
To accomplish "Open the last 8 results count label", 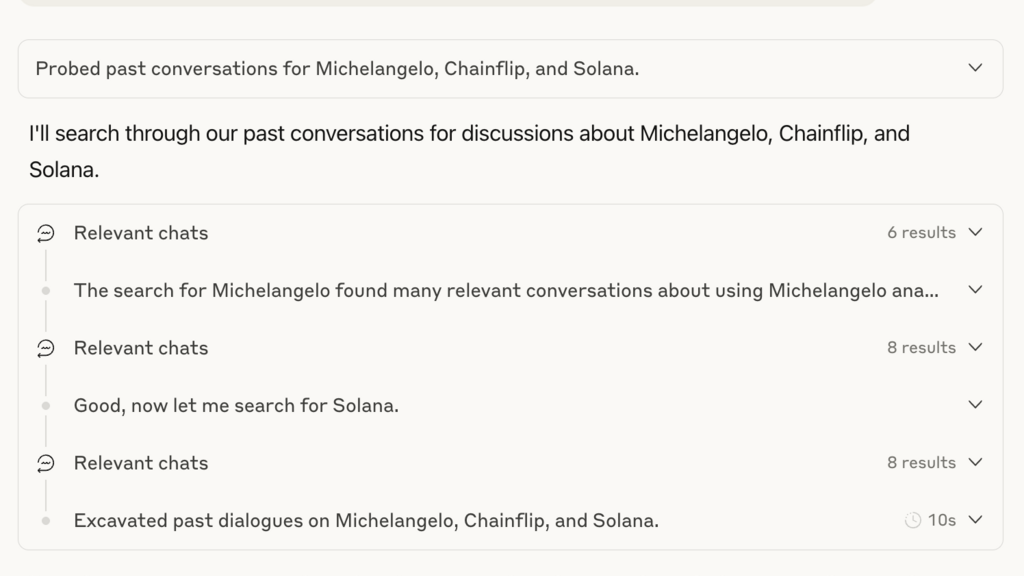I will coord(921,462).
